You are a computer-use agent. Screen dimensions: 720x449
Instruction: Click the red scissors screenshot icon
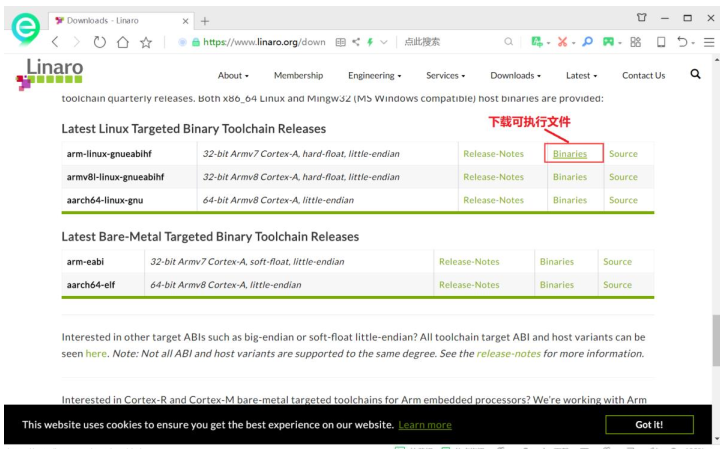tap(562, 42)
